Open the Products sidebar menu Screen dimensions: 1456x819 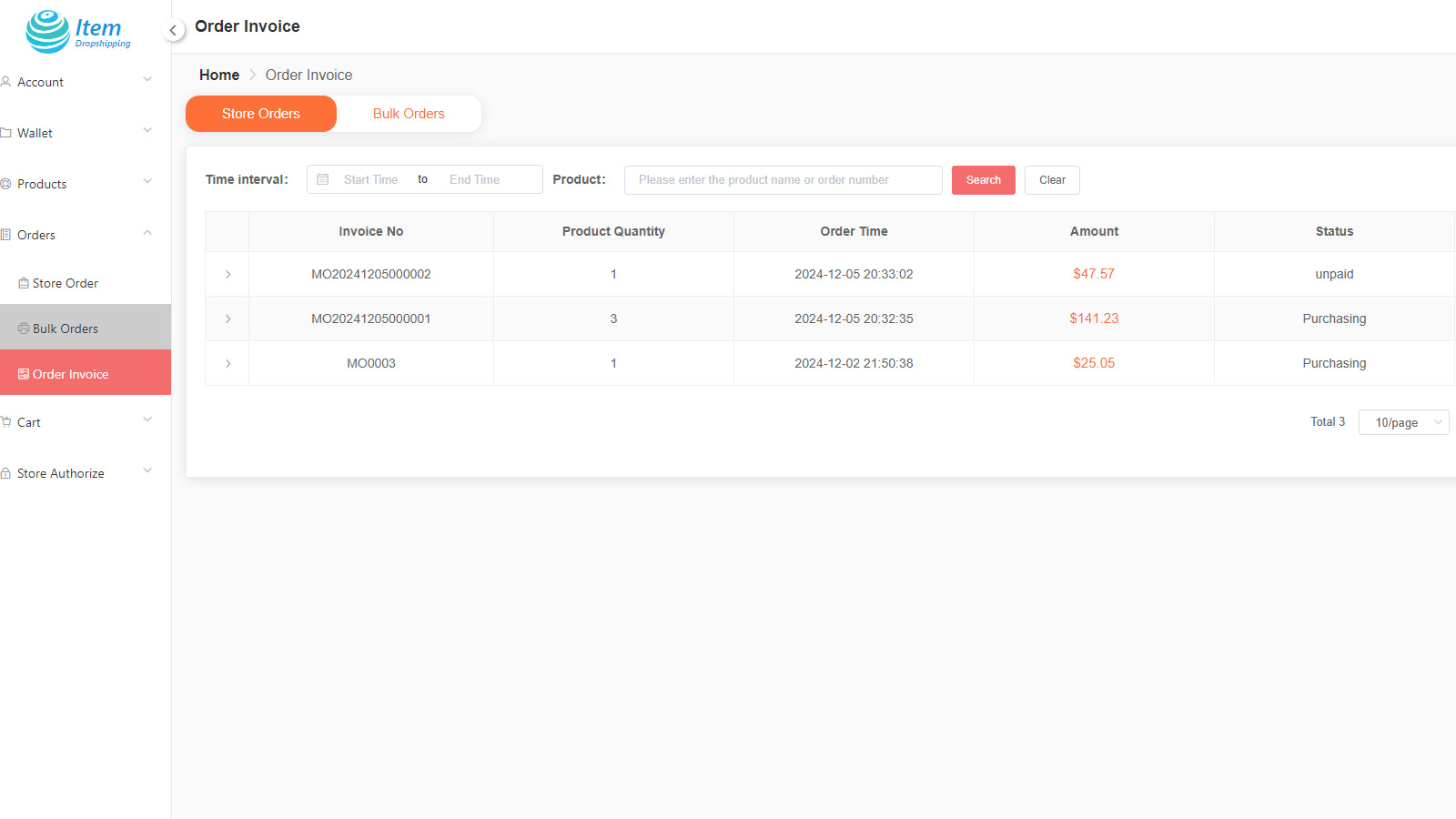[86, 184]
